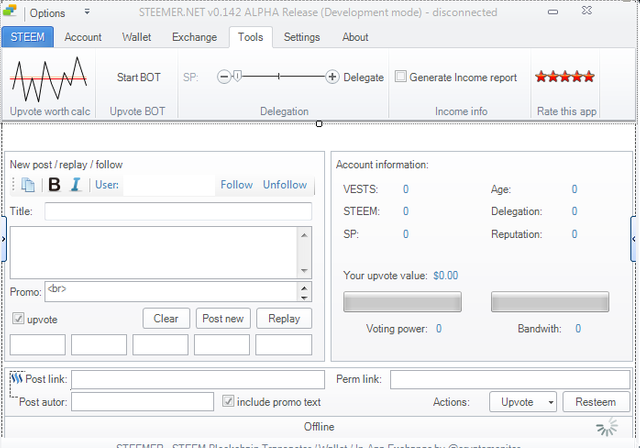Click Start BOT button
Image resolution: width=640 pixels, height=448 pixels.
[x=138, y=77]
